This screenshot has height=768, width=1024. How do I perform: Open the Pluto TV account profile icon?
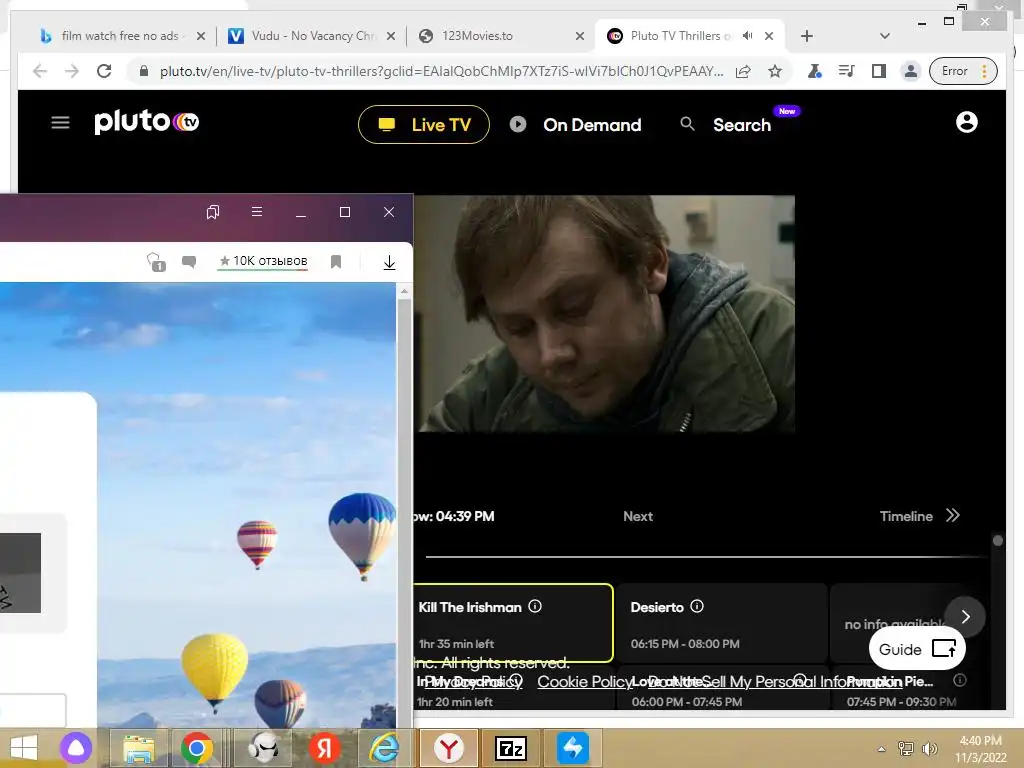pos(967,122)
